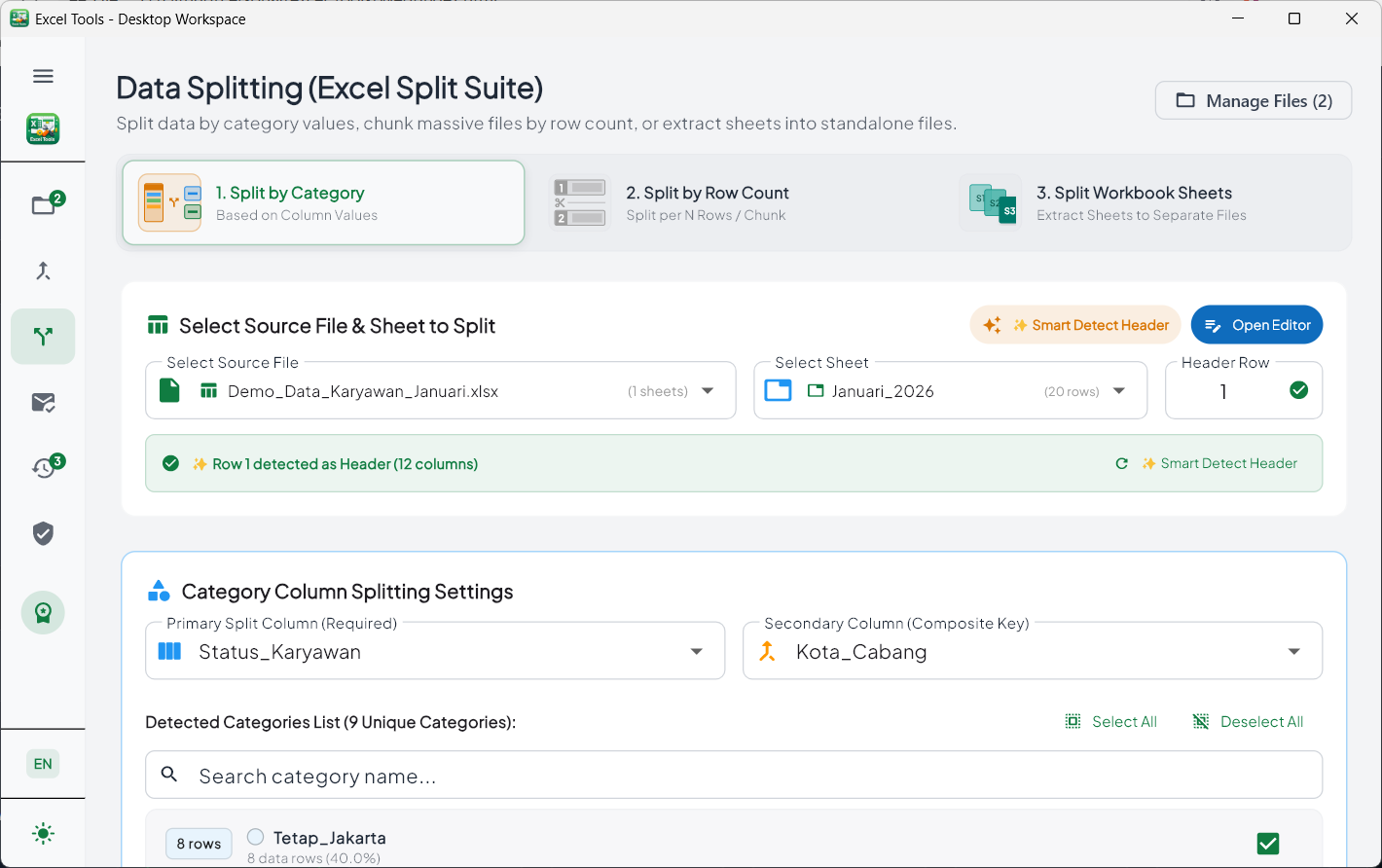Click the 'Row 1 detected as Header (12 columns)' message

[x=345, y=464]
